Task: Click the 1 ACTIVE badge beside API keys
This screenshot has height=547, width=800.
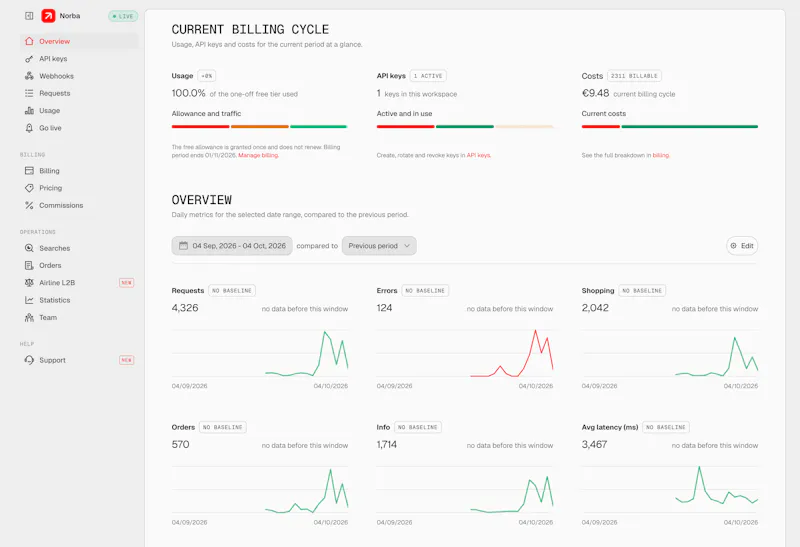Action: 428,76
